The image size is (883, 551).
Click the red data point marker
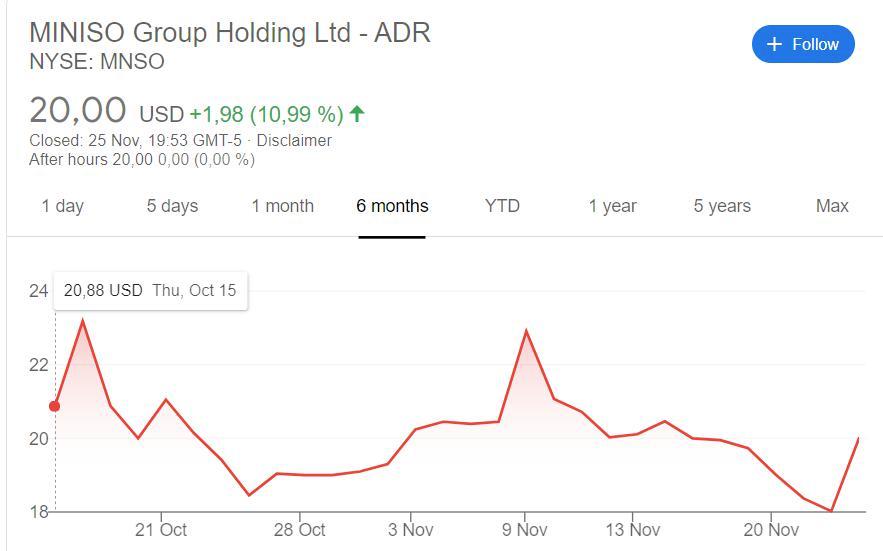(x=55, y=406)
